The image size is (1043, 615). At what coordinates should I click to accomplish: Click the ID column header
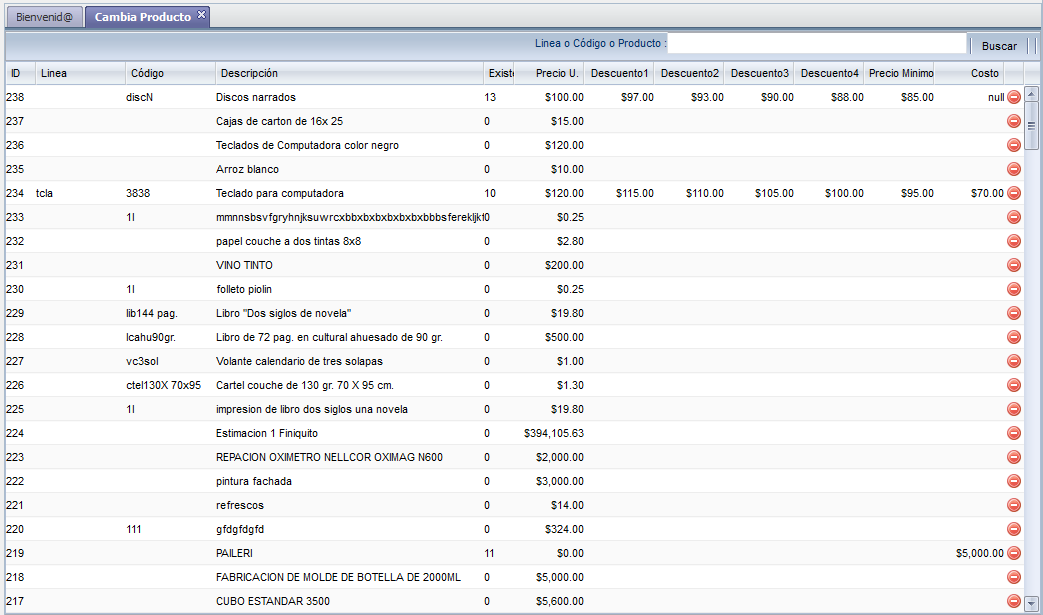tap(18, 73)
